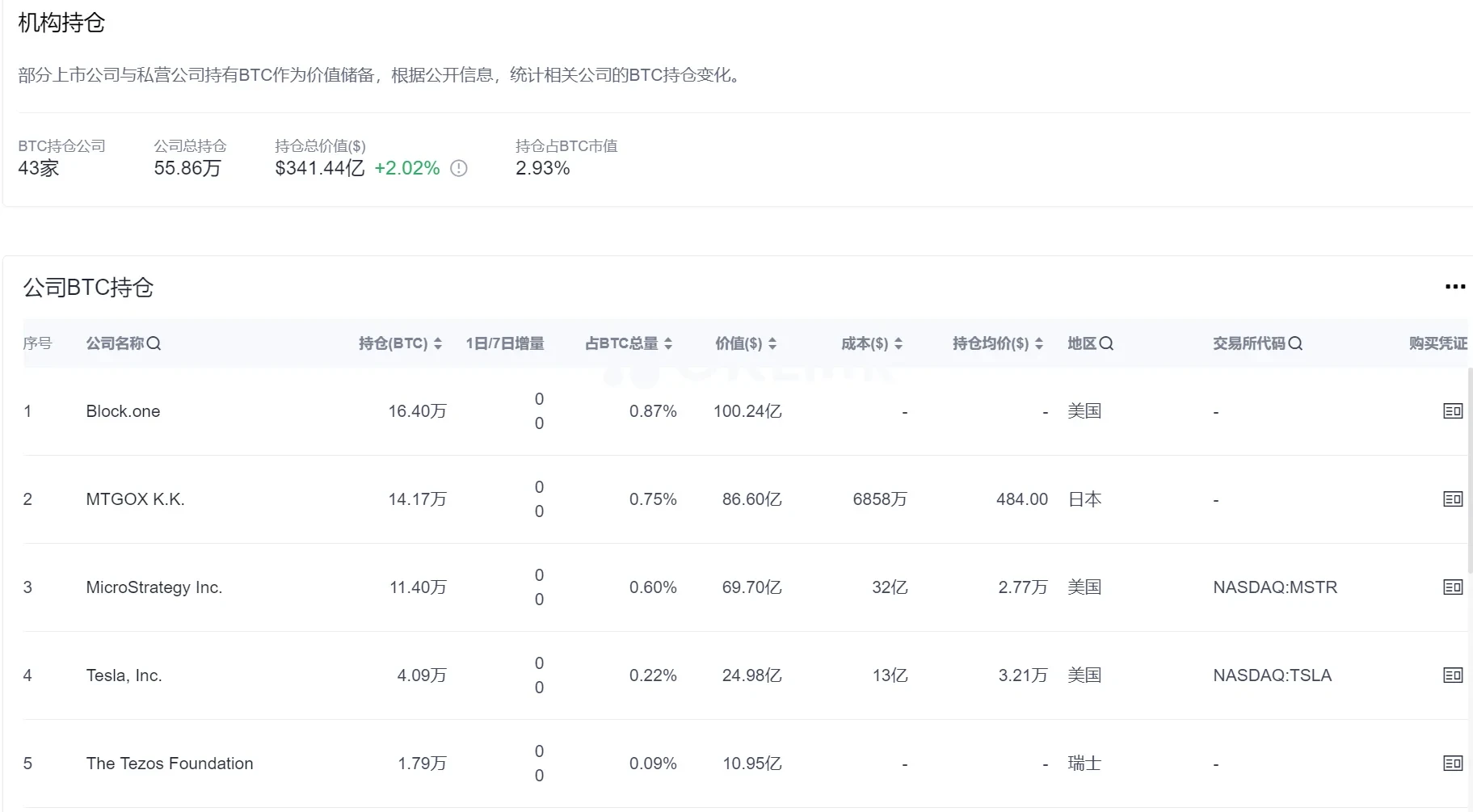
Task: Click the table's vertical scrollbar
Action: coord(1470,469)
